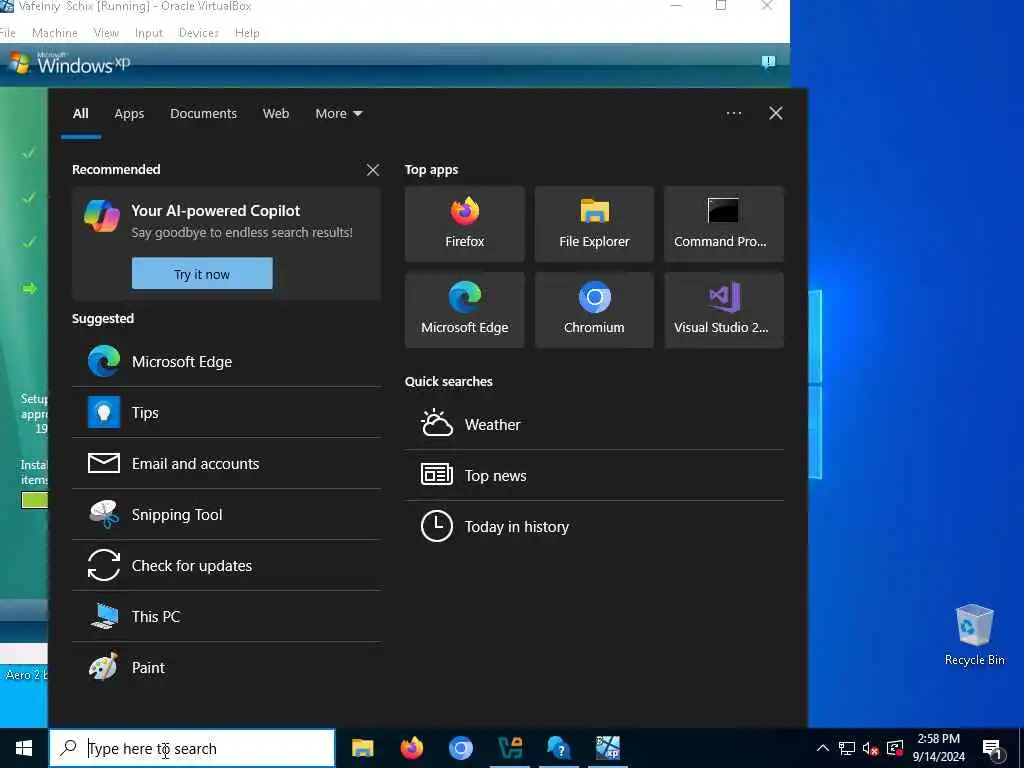Dismiss the Recommended section
1024x768 pixels.
(373, 170)
